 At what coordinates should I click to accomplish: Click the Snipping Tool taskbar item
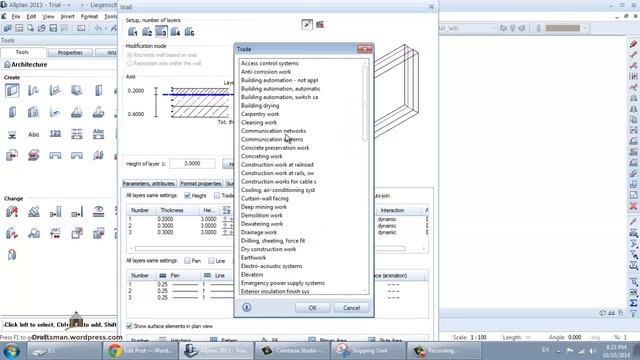tap(368, 351)
